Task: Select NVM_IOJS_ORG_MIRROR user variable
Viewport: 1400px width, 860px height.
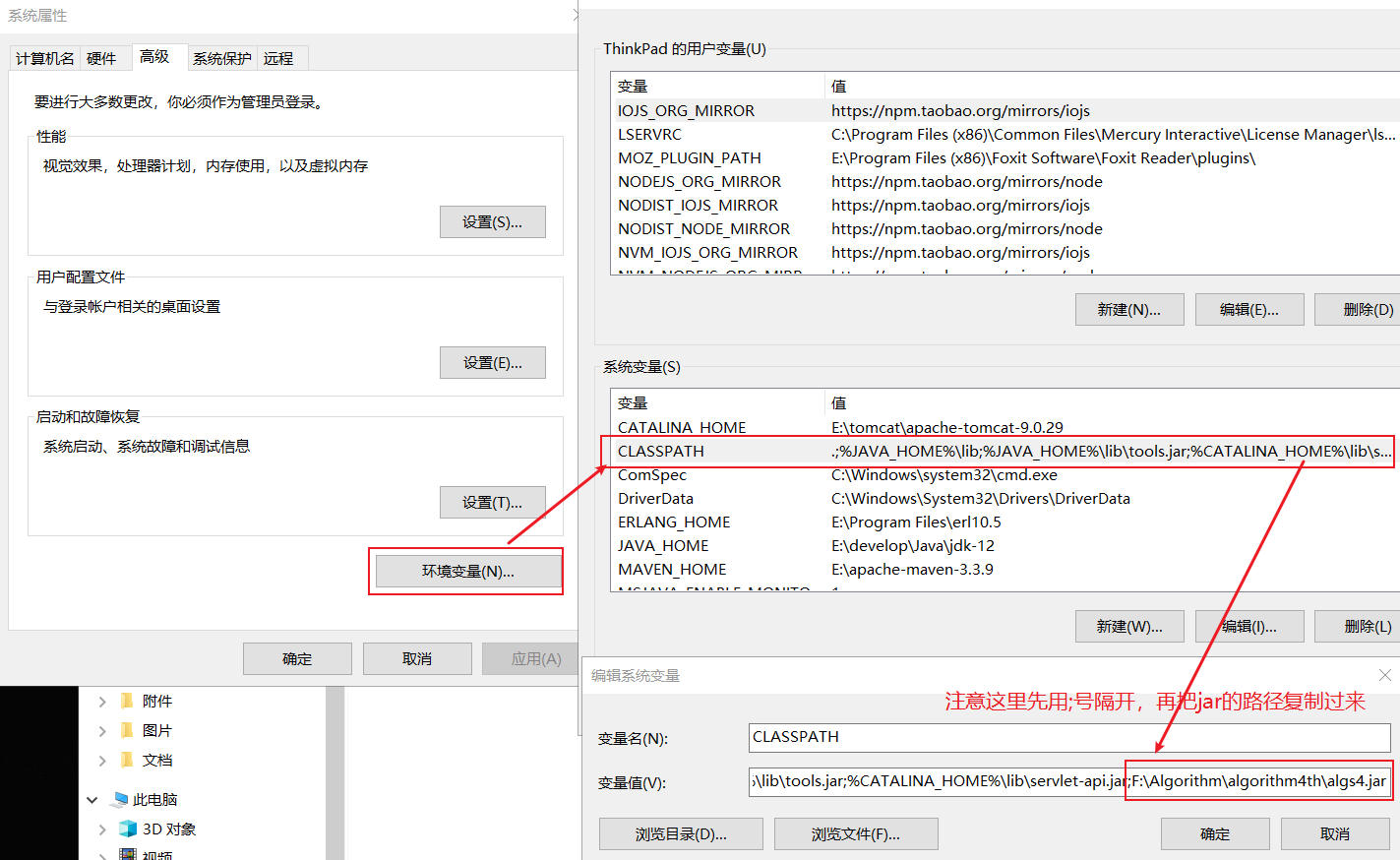Action: pos(1004,252)
